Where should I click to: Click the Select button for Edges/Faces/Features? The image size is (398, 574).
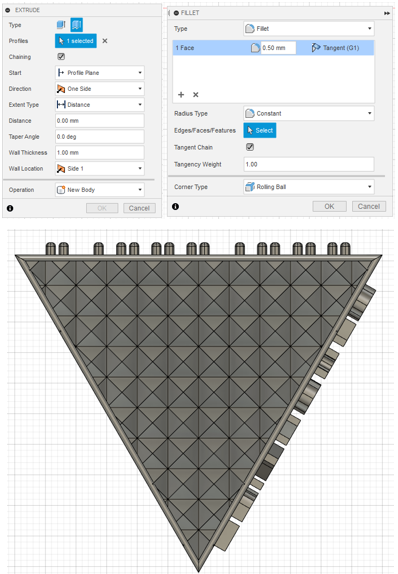[x=260, y=130]
